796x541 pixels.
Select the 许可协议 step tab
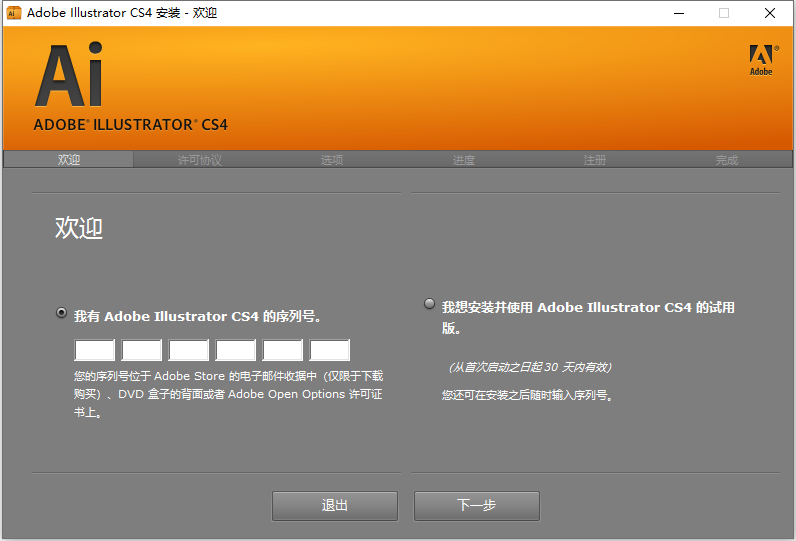pyautogui.click(x=200, y=160)
